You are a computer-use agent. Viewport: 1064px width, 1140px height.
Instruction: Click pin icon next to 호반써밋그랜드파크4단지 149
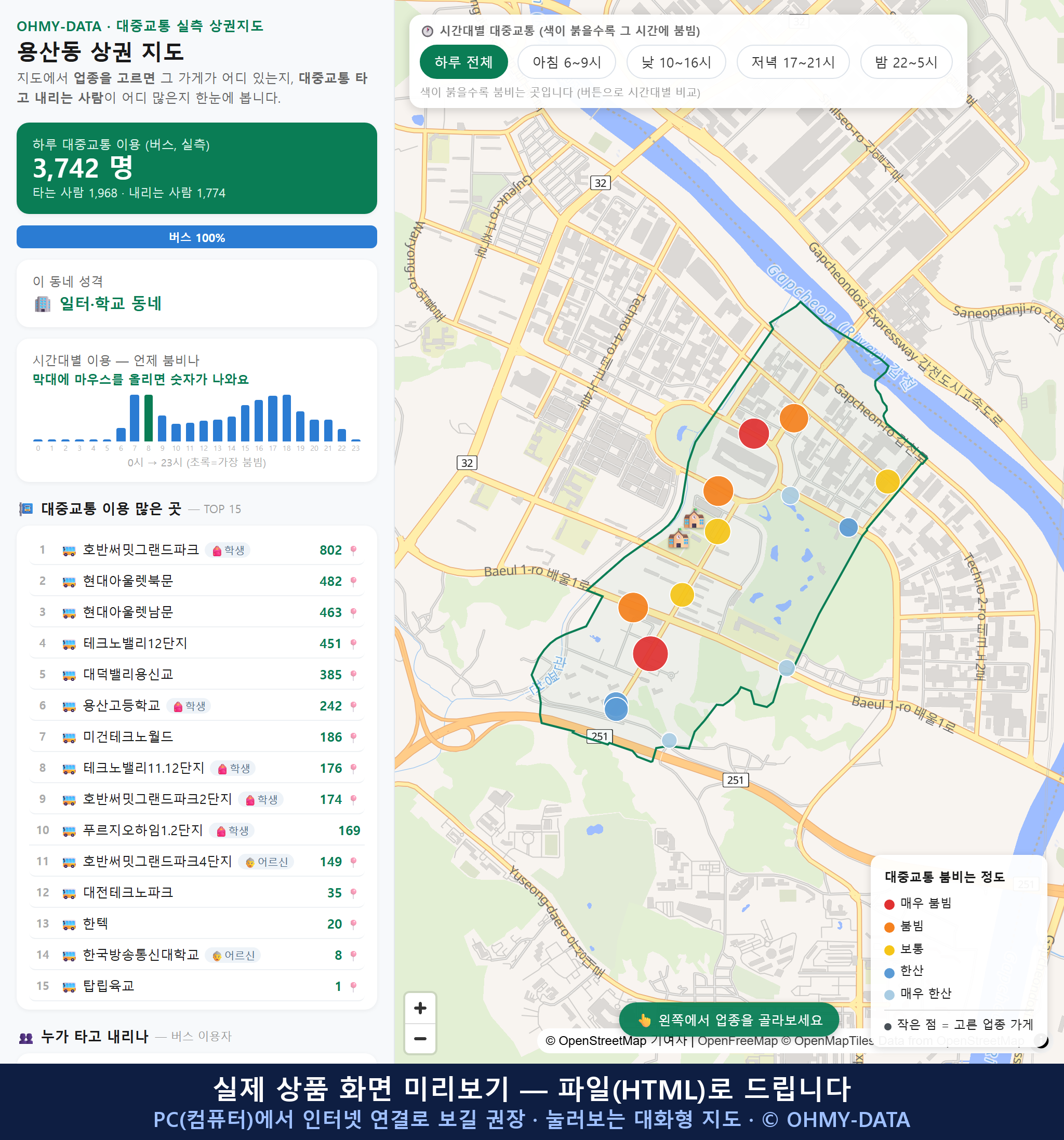pyautogui.click(x=353, y=862)
